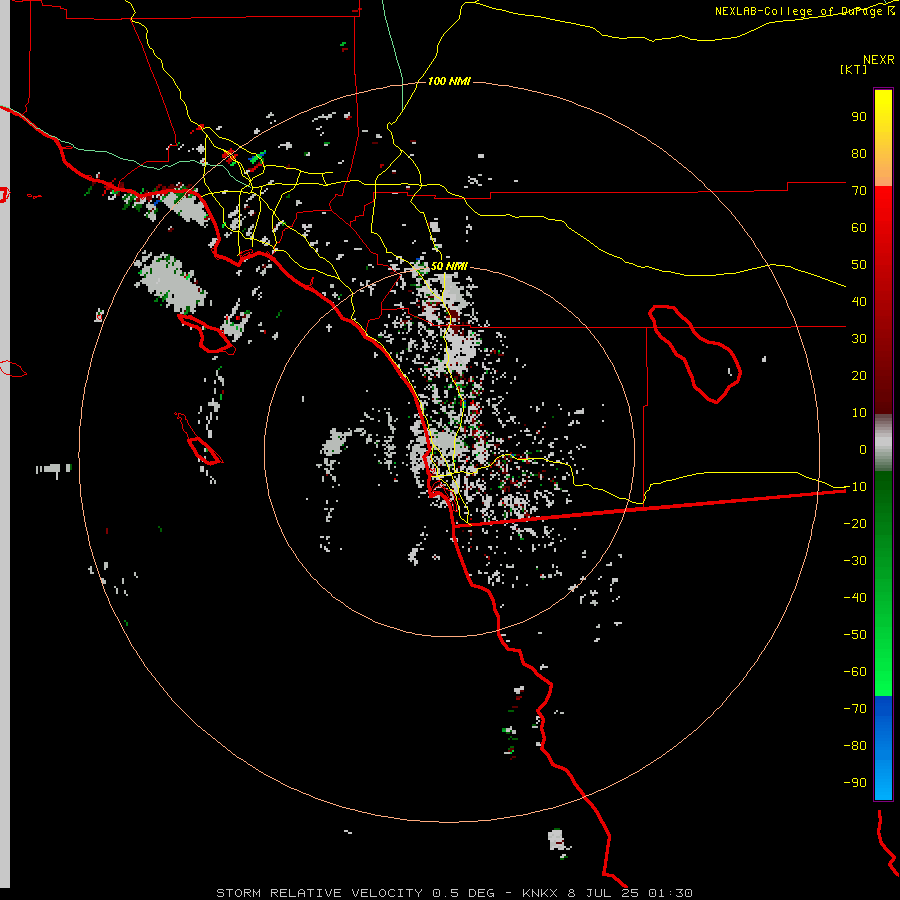This screenshot has width=900, height=900.
Task: Click the positive 20 scale value
Action: pyautogui.click(x=859, y=375)
